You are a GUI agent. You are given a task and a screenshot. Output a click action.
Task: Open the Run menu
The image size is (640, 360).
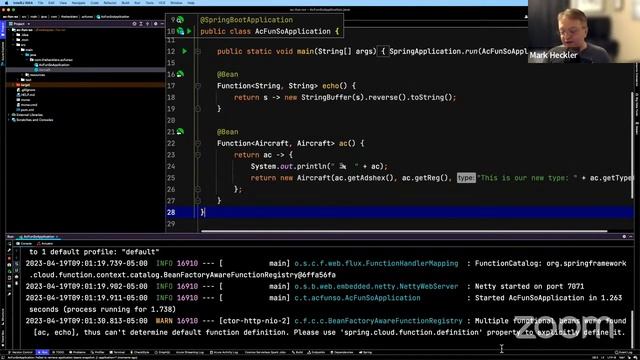[137, 3]
